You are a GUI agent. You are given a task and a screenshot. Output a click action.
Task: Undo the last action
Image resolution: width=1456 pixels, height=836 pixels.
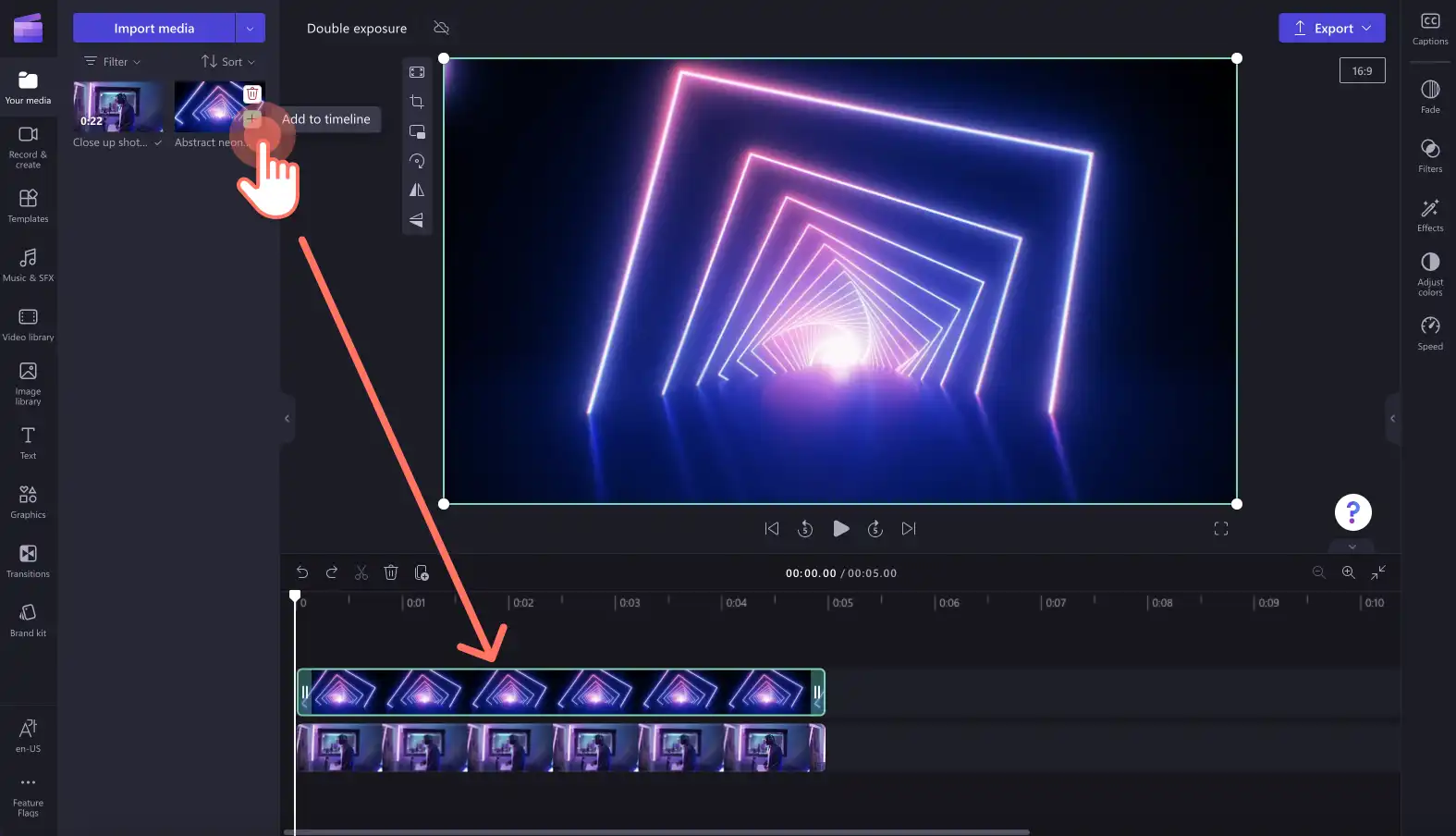coord(302,573)
